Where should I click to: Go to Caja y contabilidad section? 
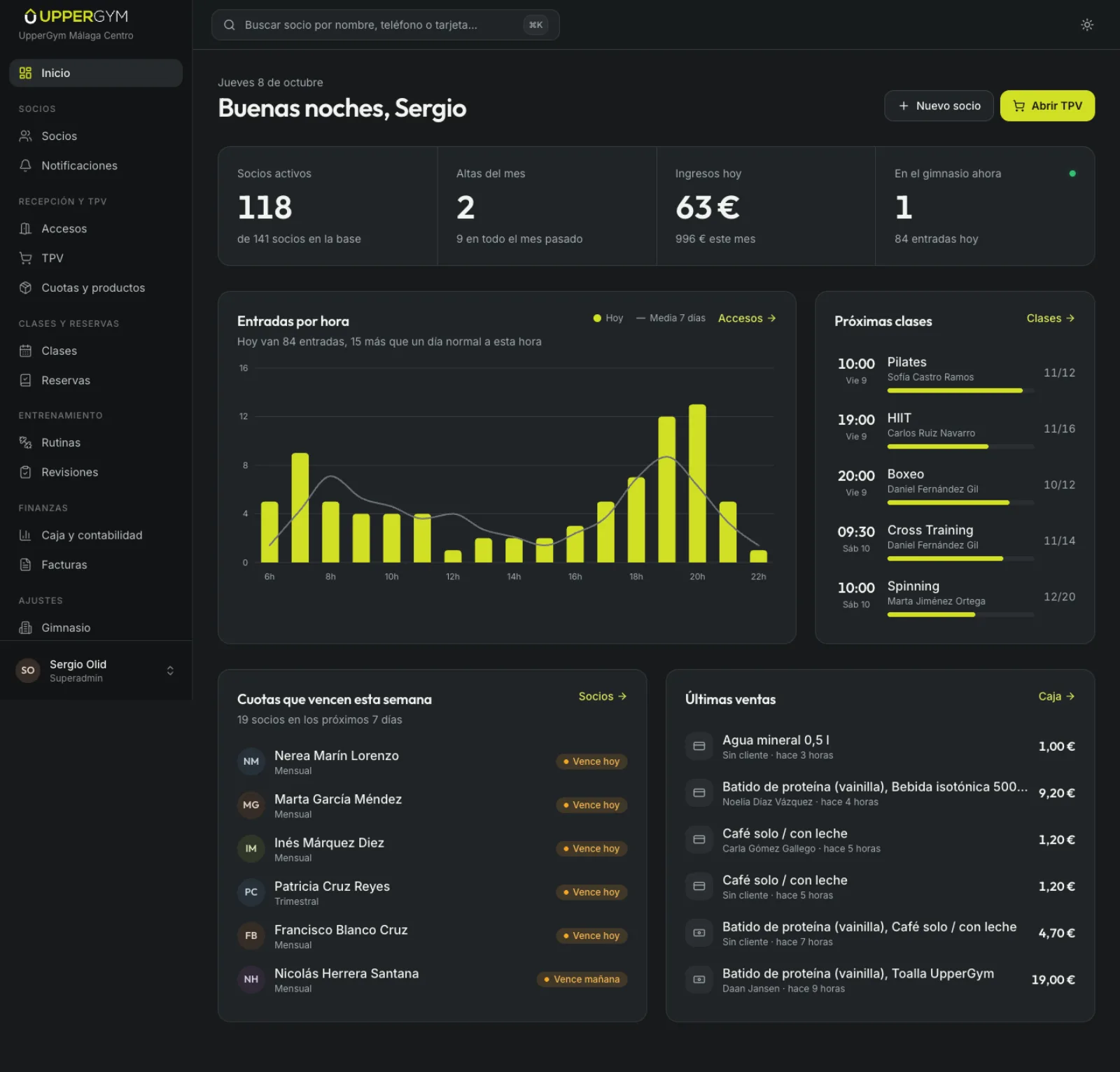pyautogui.click(x=96, y=535)
